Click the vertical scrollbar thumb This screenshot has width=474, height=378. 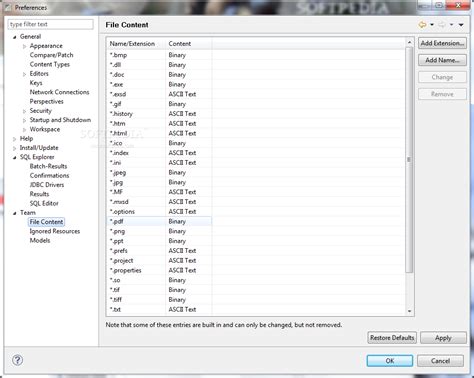click(x=409, y=159)
